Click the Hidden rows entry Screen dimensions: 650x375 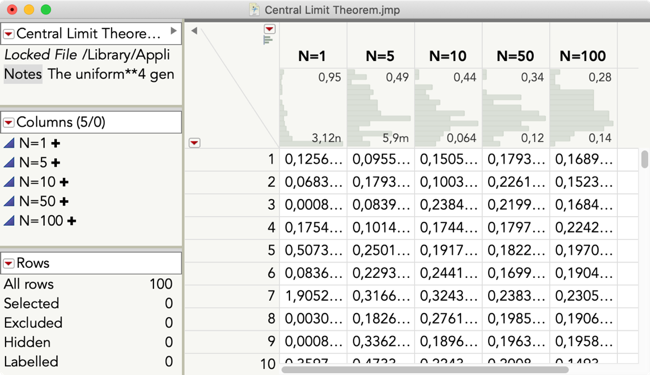pos(88,342)
